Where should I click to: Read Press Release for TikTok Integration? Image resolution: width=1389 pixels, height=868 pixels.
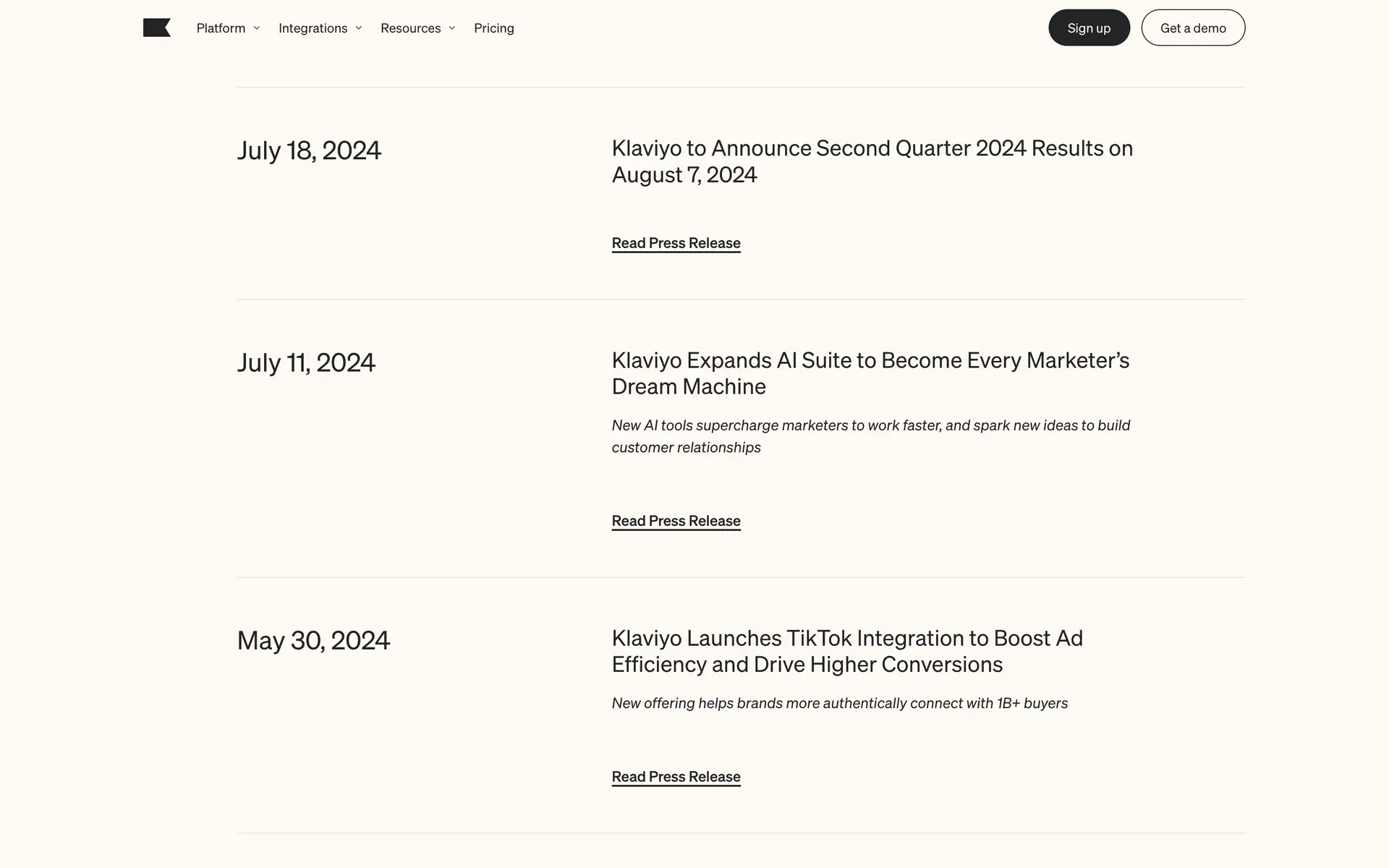coord(676,777)
